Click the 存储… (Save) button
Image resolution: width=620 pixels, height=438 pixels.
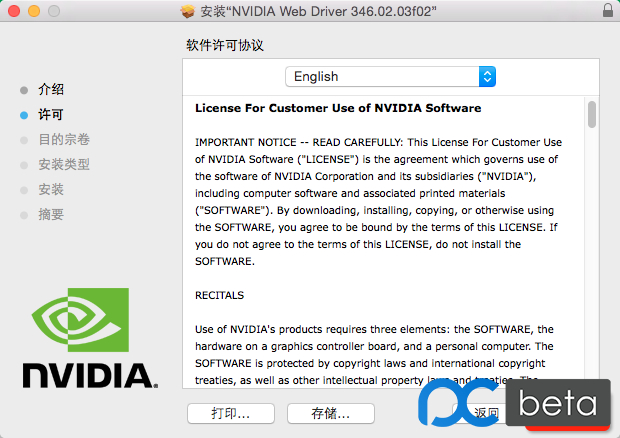pos(331,413)
